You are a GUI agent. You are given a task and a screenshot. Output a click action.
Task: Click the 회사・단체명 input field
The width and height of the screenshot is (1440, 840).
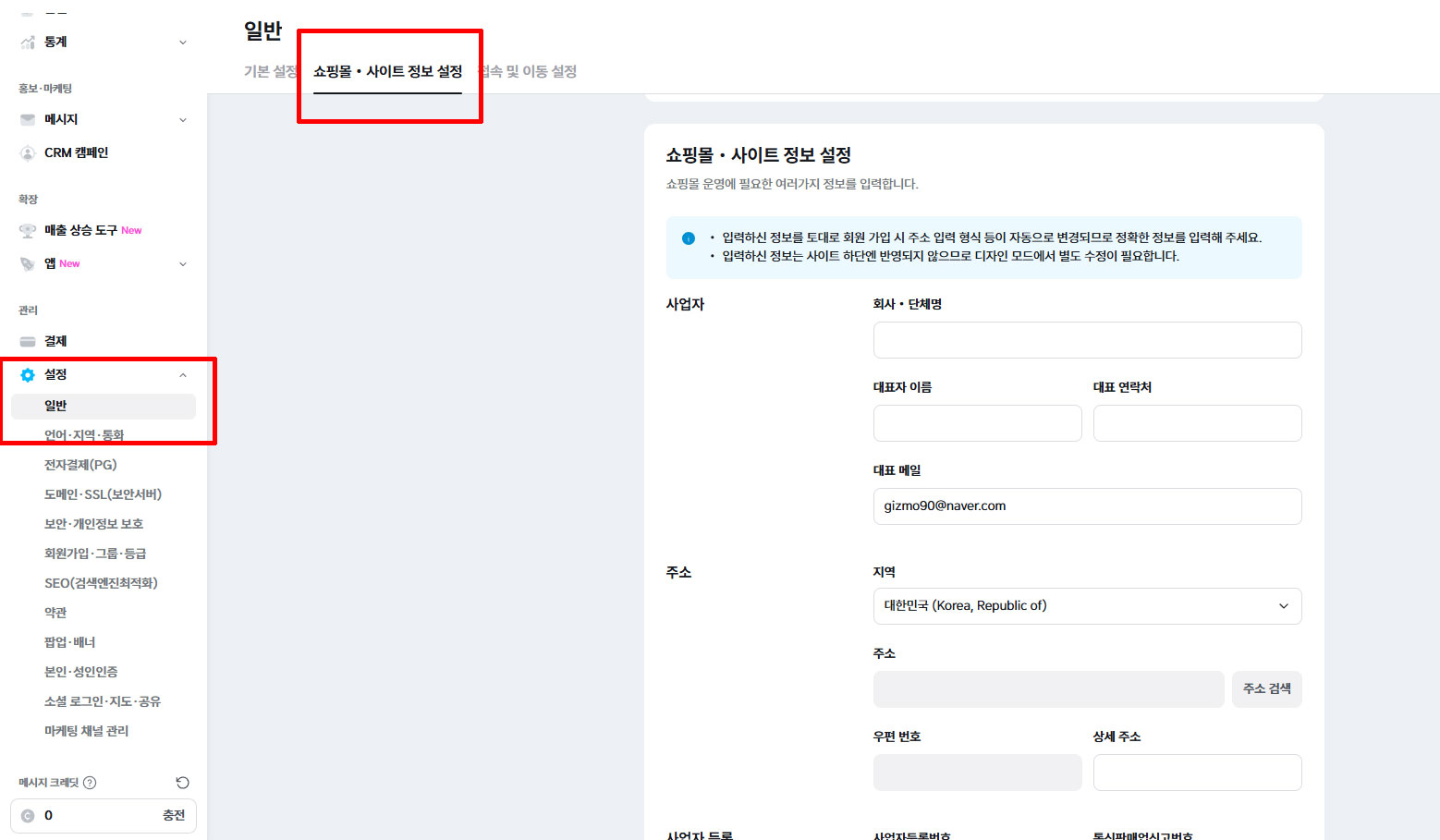pos(1087,340)
